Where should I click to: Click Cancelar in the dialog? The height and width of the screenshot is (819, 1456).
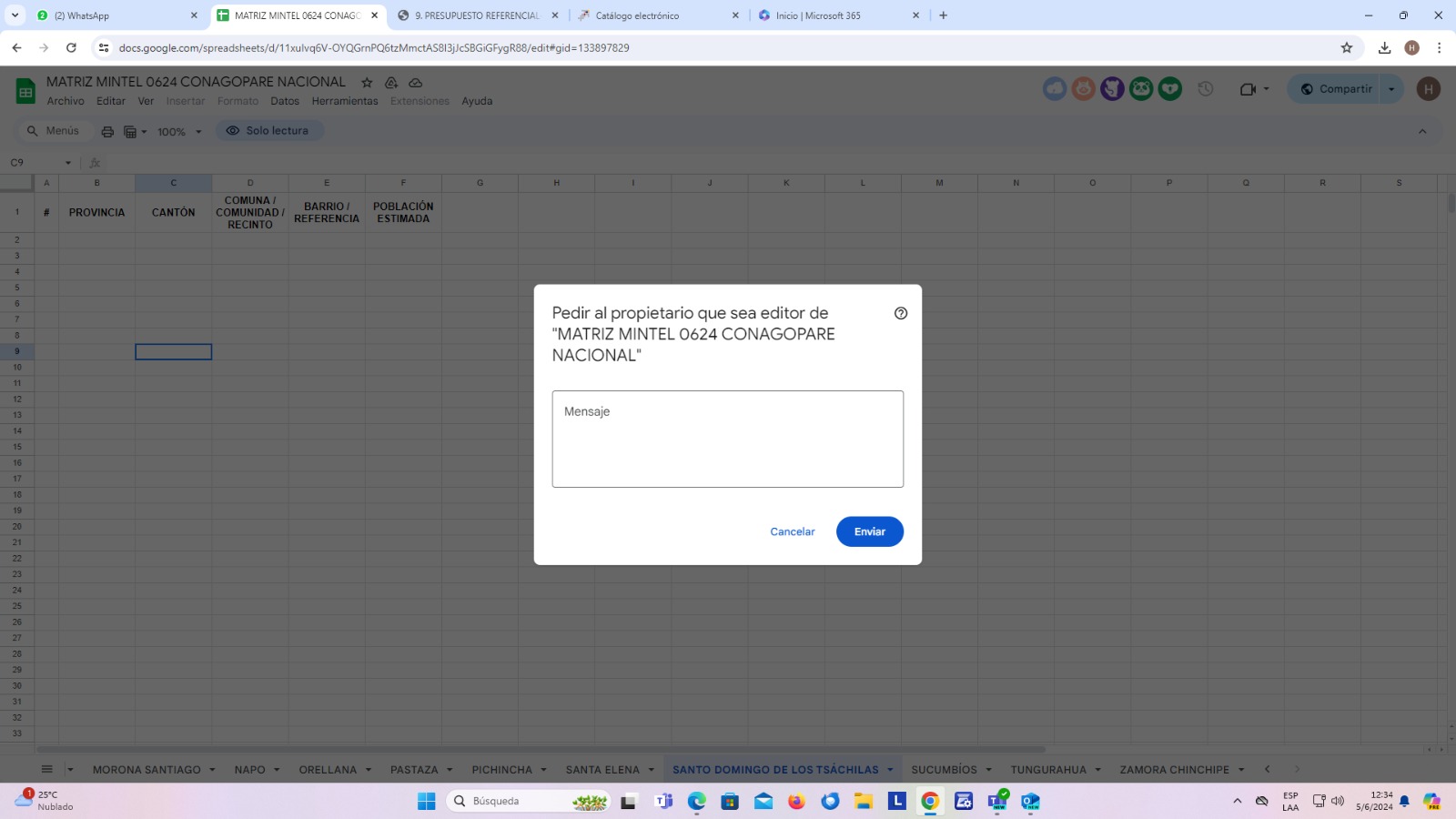click(792, 531)
